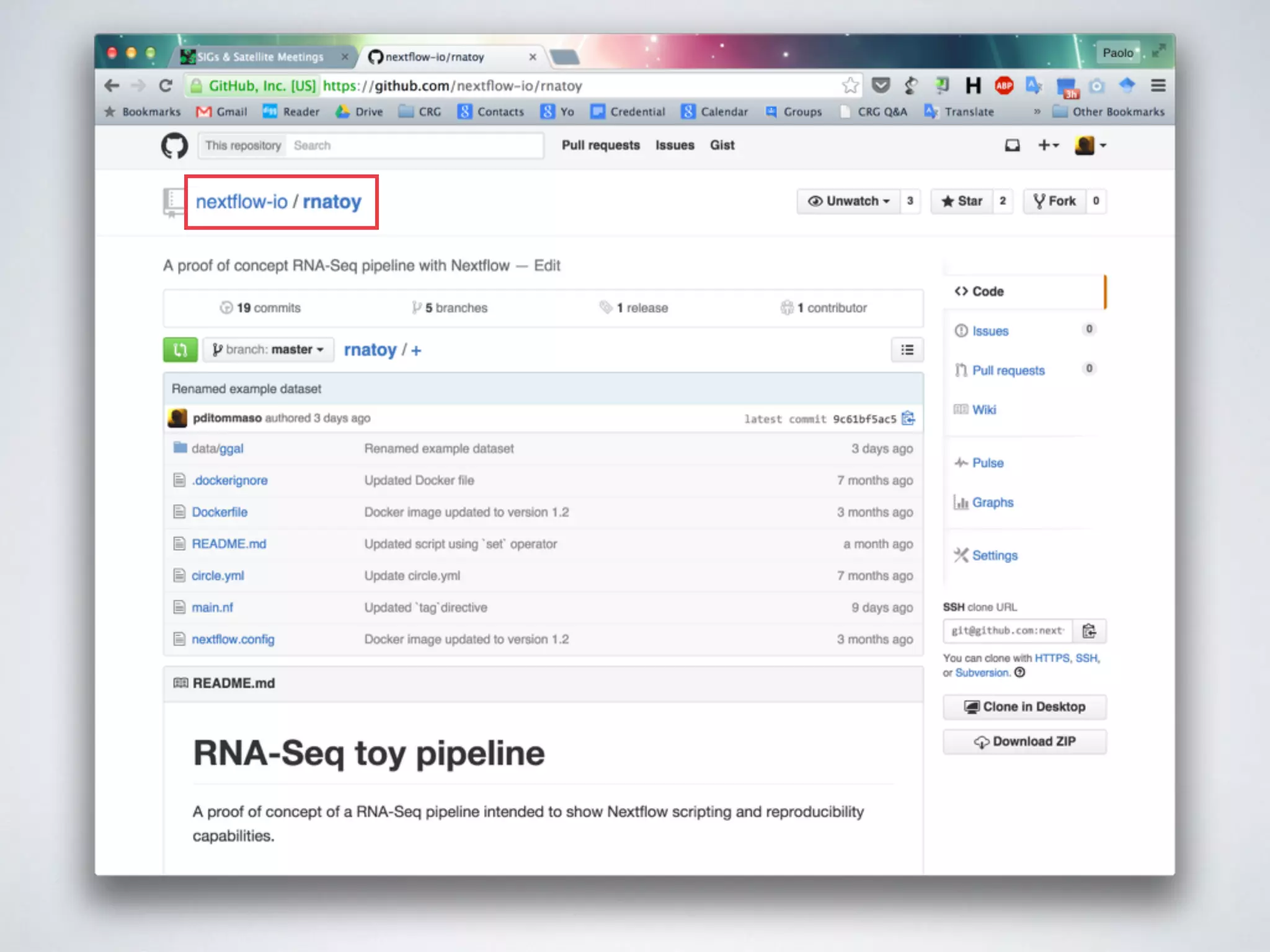Edit the repository description
This screenshot has width=1270, height=952.
click(x=547, y=265)
